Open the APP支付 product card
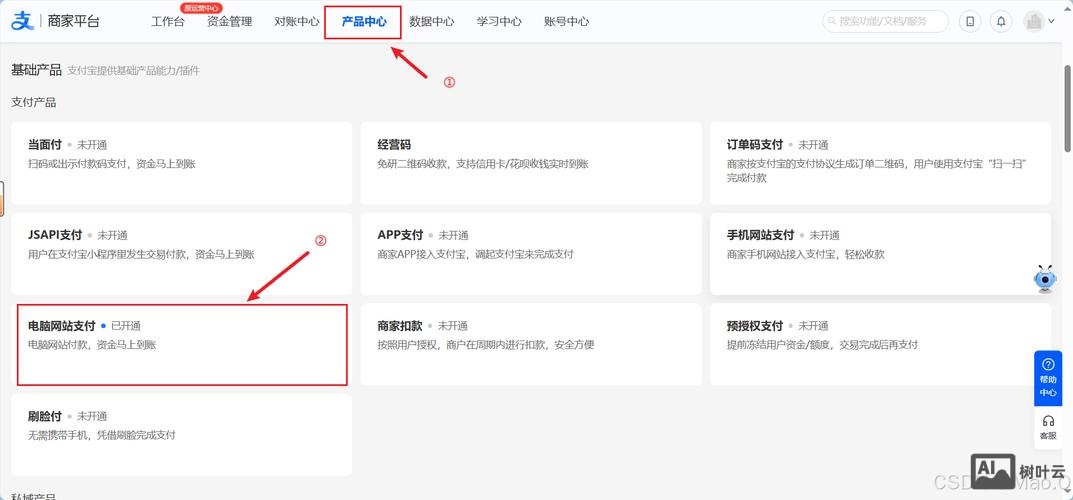This screenshot has height=500, width=1073. (531, 254)
